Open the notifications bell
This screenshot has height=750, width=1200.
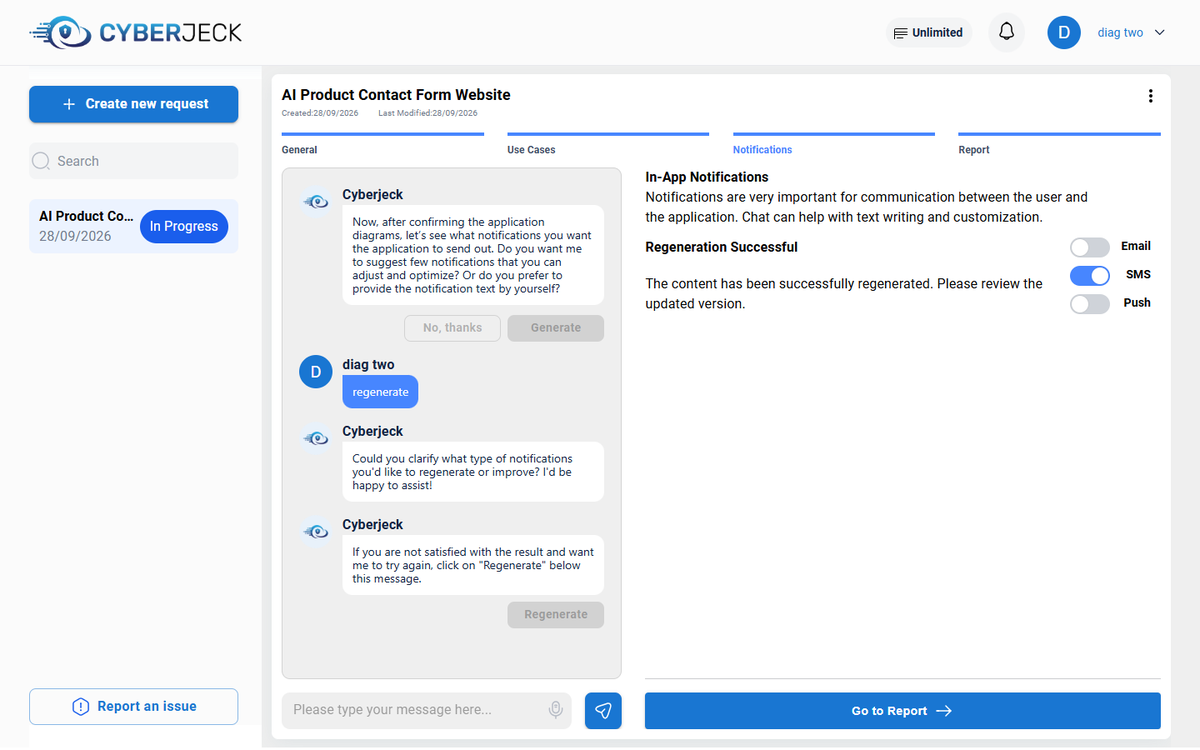1007,32
